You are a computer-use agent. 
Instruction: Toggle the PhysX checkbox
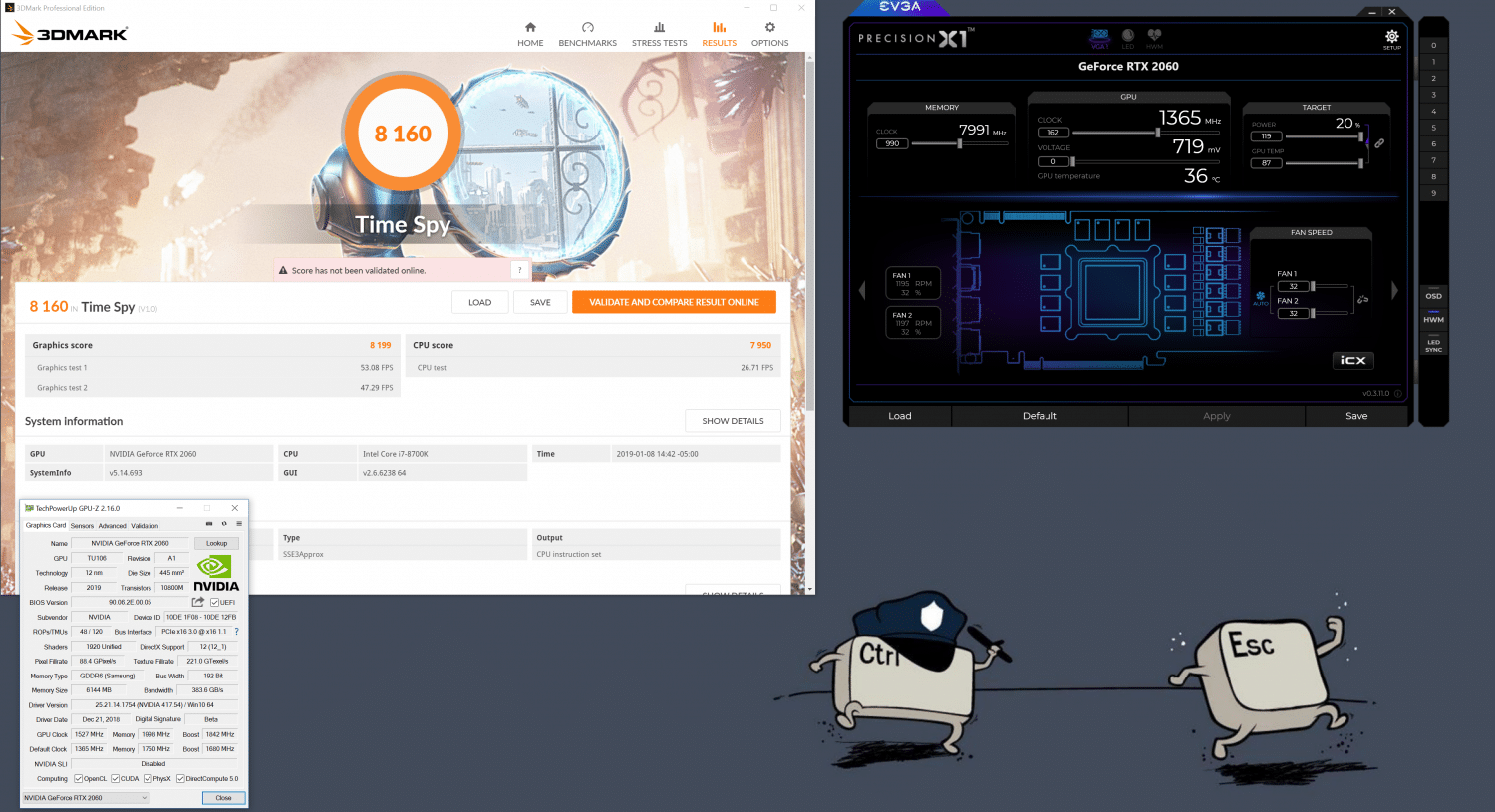(148, 779)
